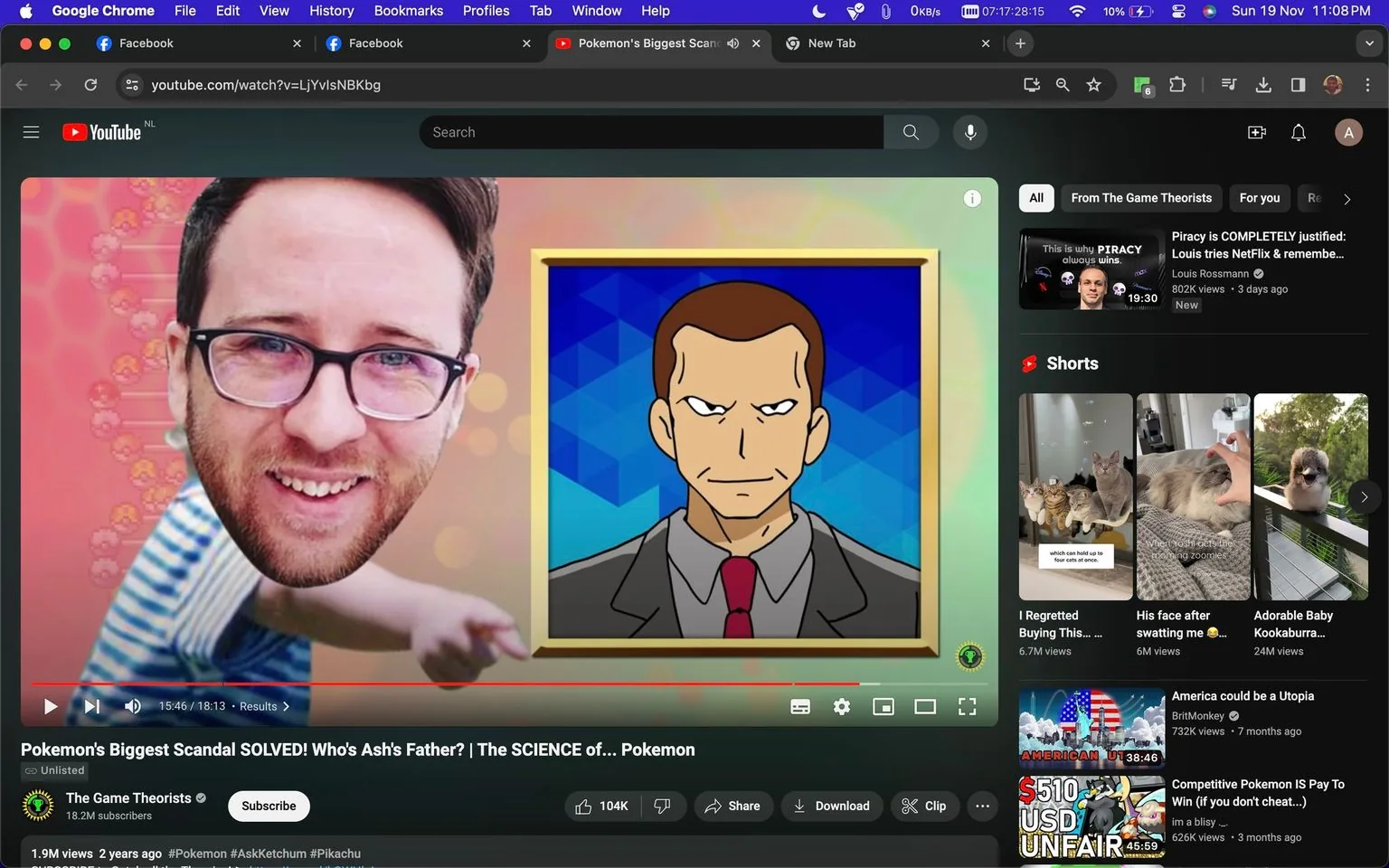Search with your voice using the microphone icon
The image size is (1389, 868).
click(969, 132)
